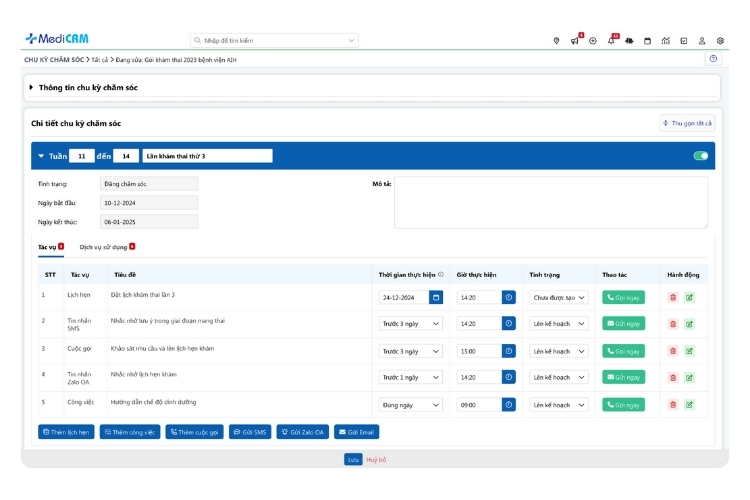Switch to 'Dịch vụ sử dụng' tab
Screen dimensions: 750x500
(x=104, y=246)
